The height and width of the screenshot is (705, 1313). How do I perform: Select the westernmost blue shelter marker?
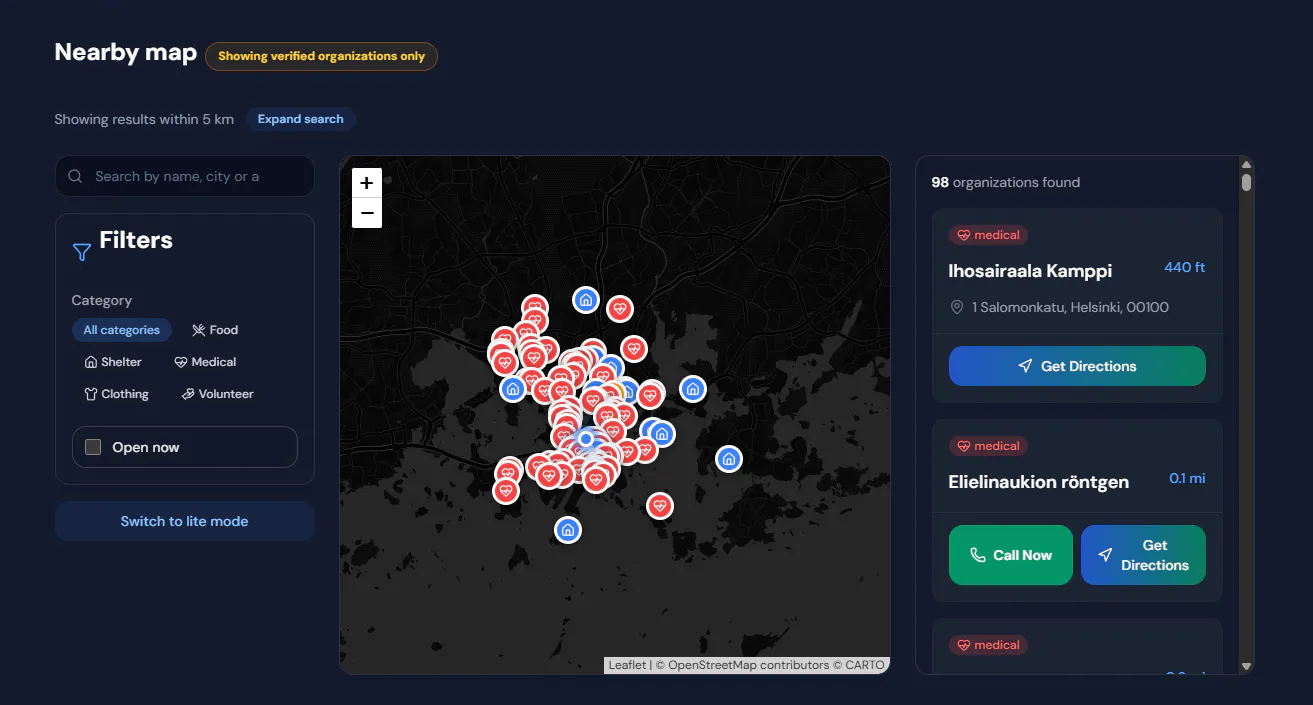(x=513, y=389)
